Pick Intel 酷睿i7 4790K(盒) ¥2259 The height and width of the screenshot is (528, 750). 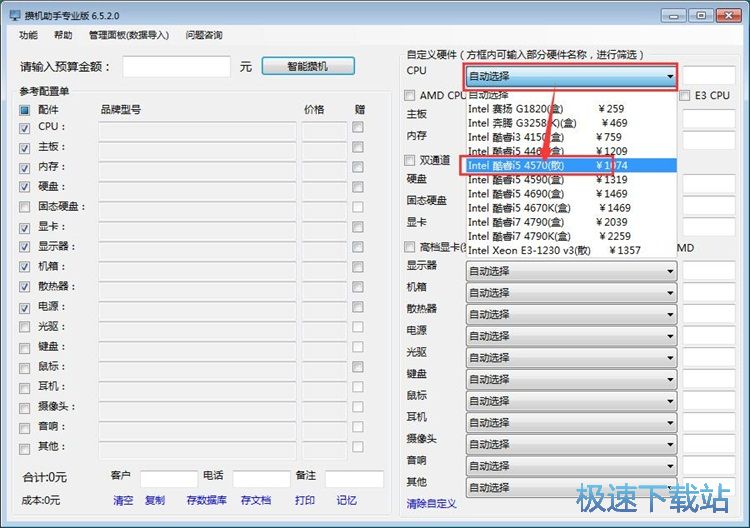pos(571,236)
